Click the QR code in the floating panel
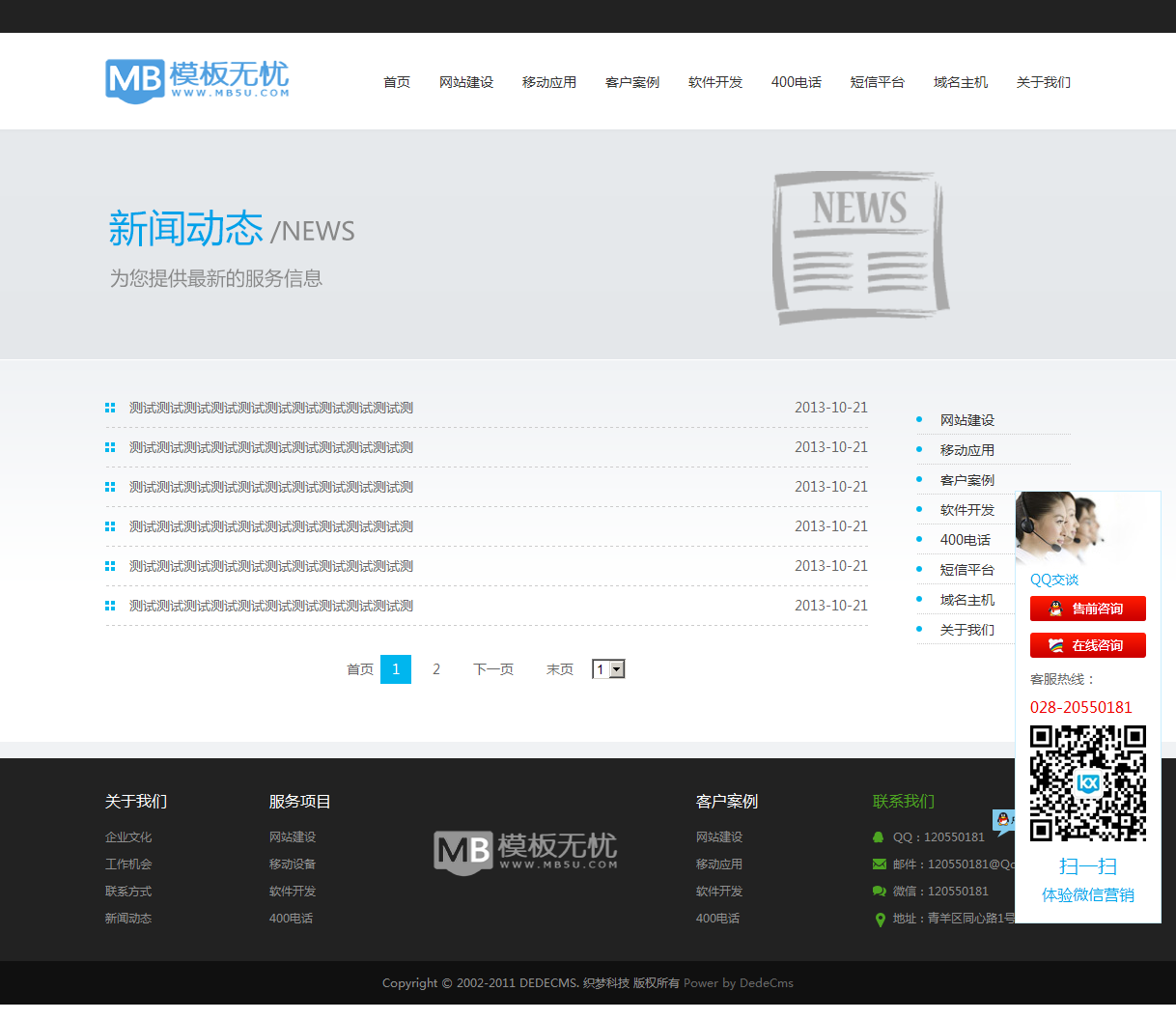Image resolution: width=1176 pixels, height=1020 pixels. 1087,783
